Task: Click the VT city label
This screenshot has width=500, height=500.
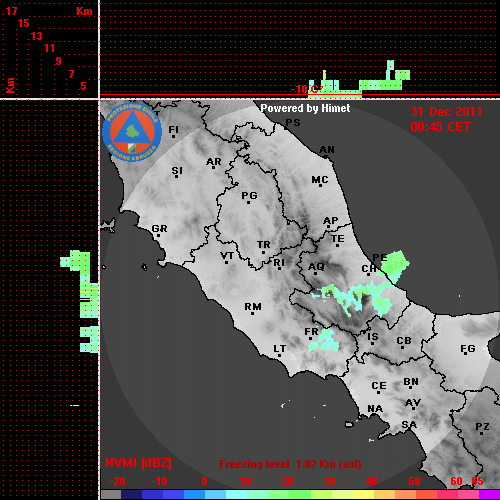Action: 227,256
